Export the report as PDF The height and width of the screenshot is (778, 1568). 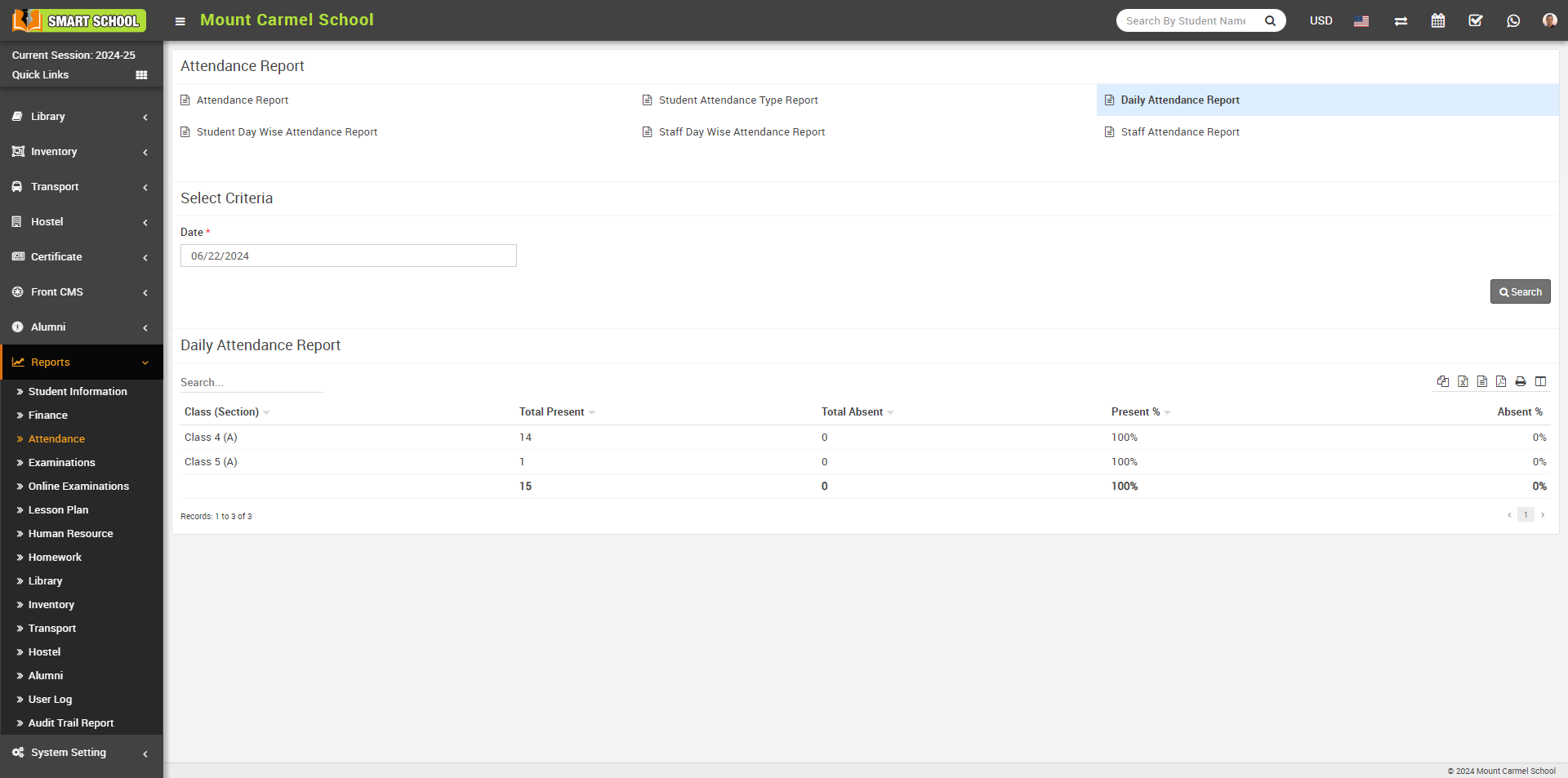[x=1501, y=381]
